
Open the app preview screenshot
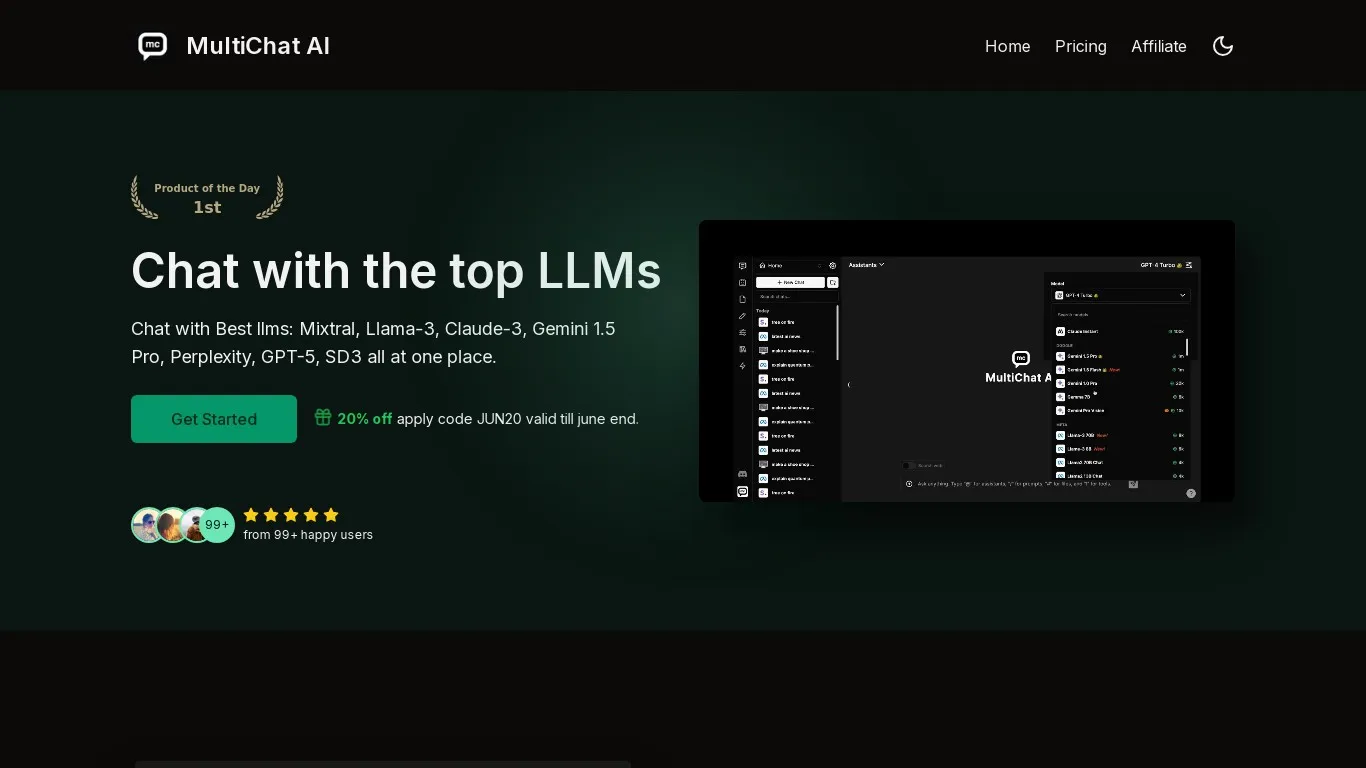(x=967, y=361)
